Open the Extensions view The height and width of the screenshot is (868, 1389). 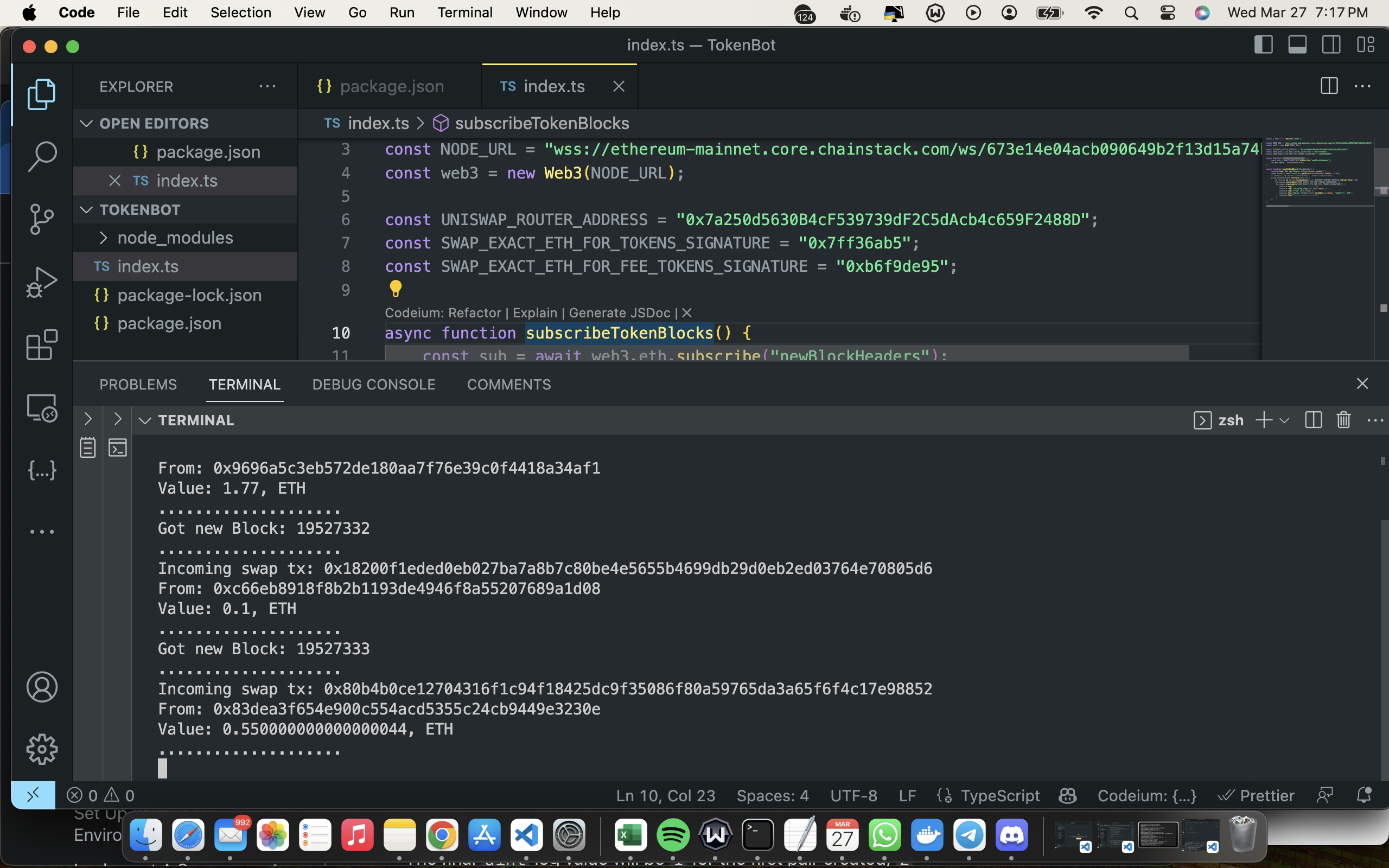point(42,344)
